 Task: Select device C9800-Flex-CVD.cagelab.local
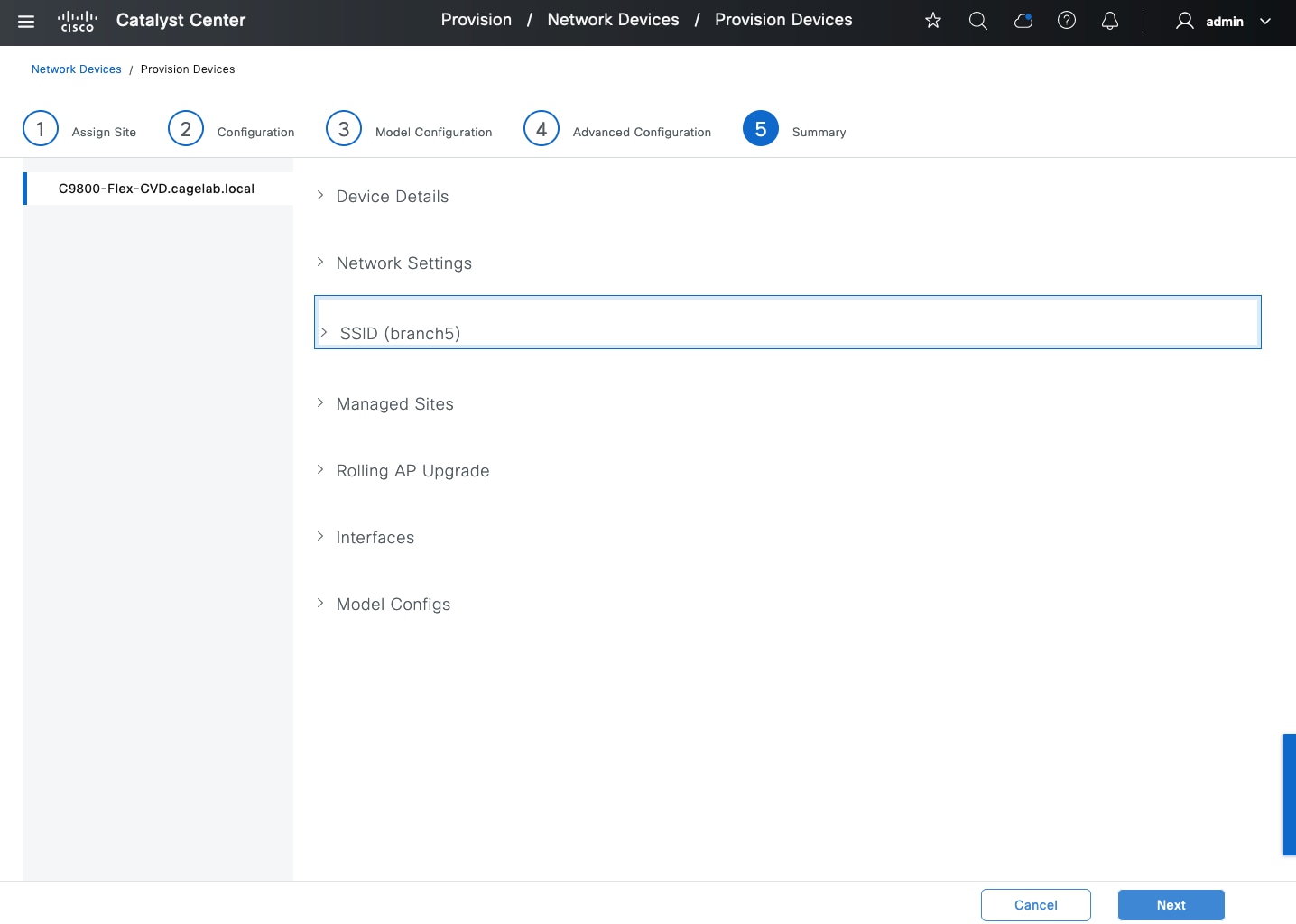pyautogui.click(x=156, y=189)
